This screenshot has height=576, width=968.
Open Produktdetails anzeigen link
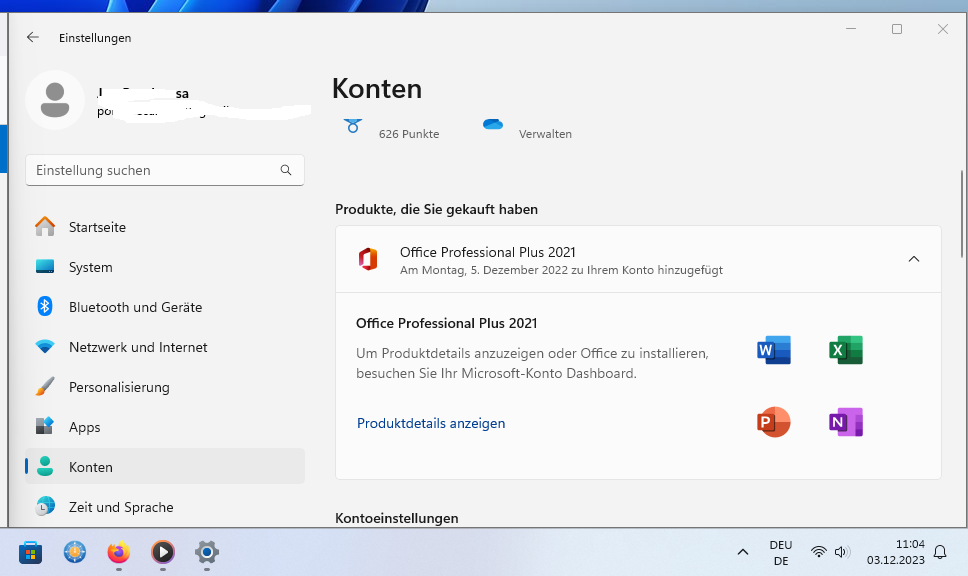coord(431,423)
